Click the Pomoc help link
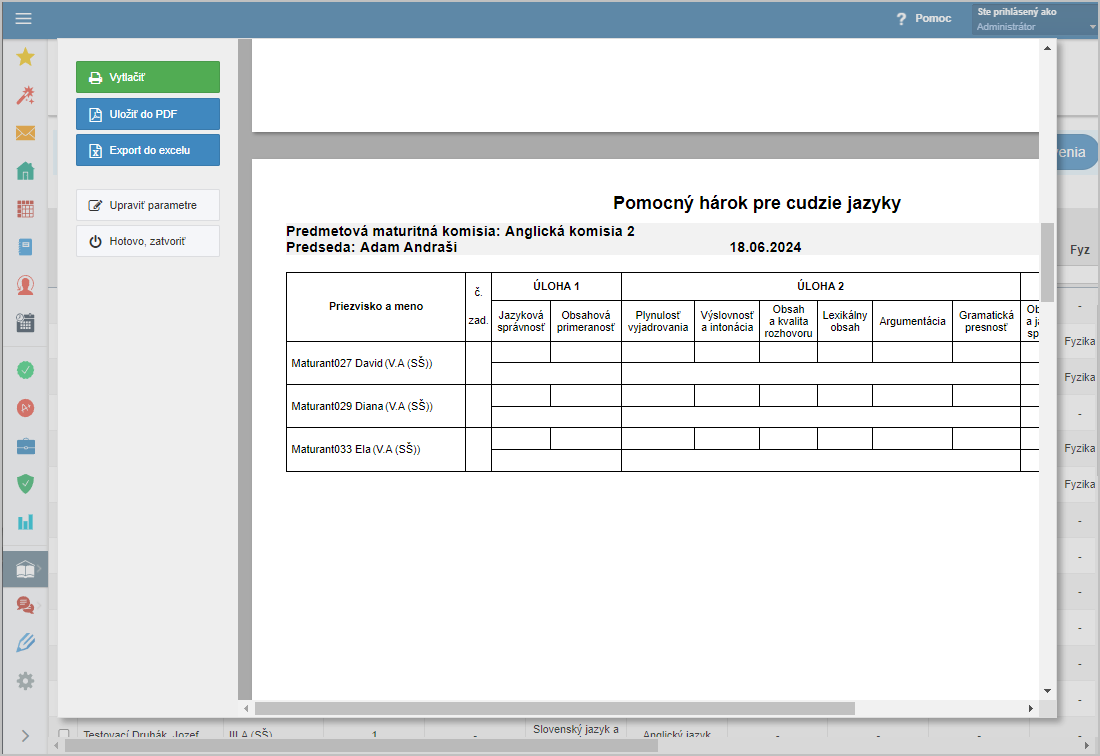This screenshot has height=756, width=1100. pos(924,18)
